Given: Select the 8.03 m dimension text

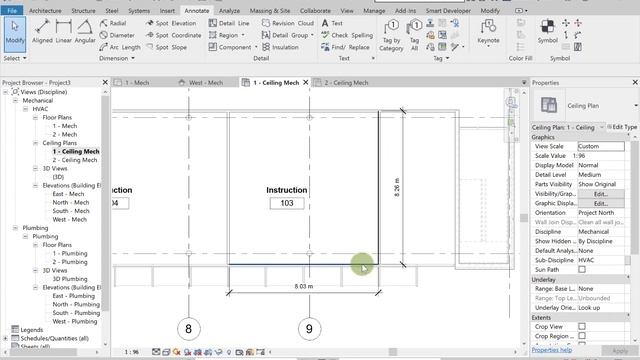Looking at the screenshot, I should click(x=304, y=286).
